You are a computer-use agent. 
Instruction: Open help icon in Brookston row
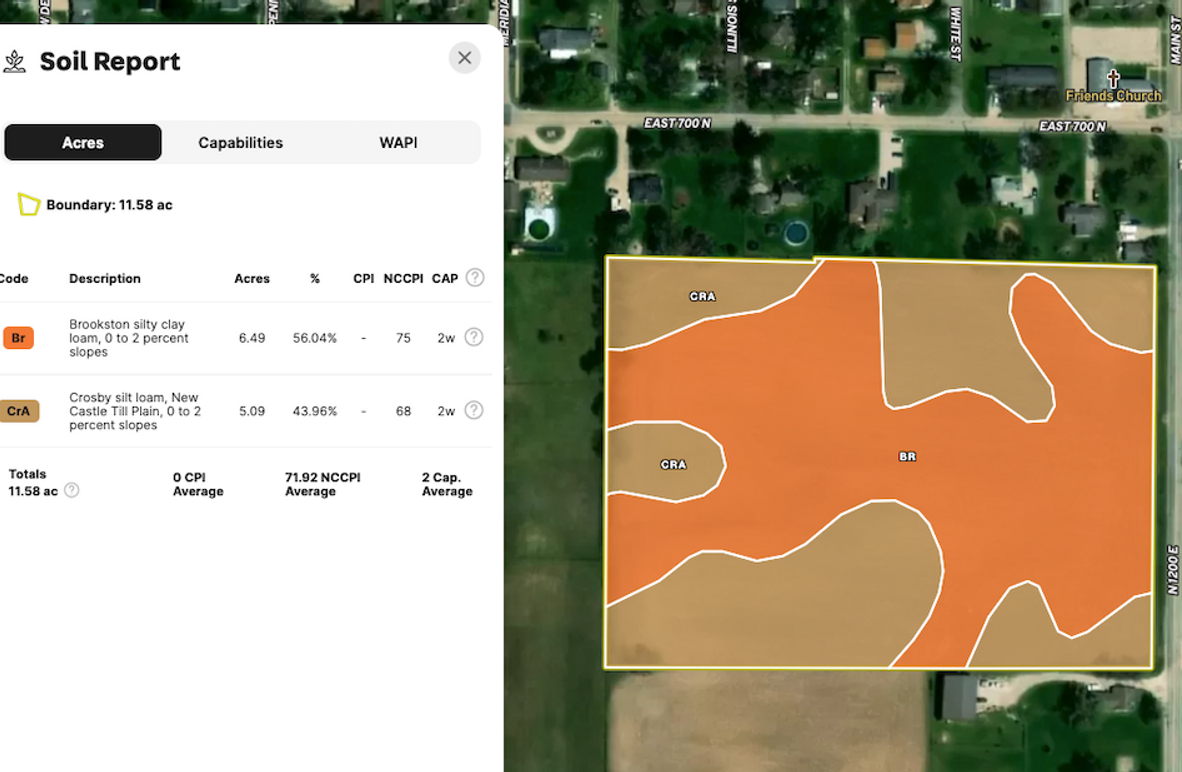tap(474, 338)
